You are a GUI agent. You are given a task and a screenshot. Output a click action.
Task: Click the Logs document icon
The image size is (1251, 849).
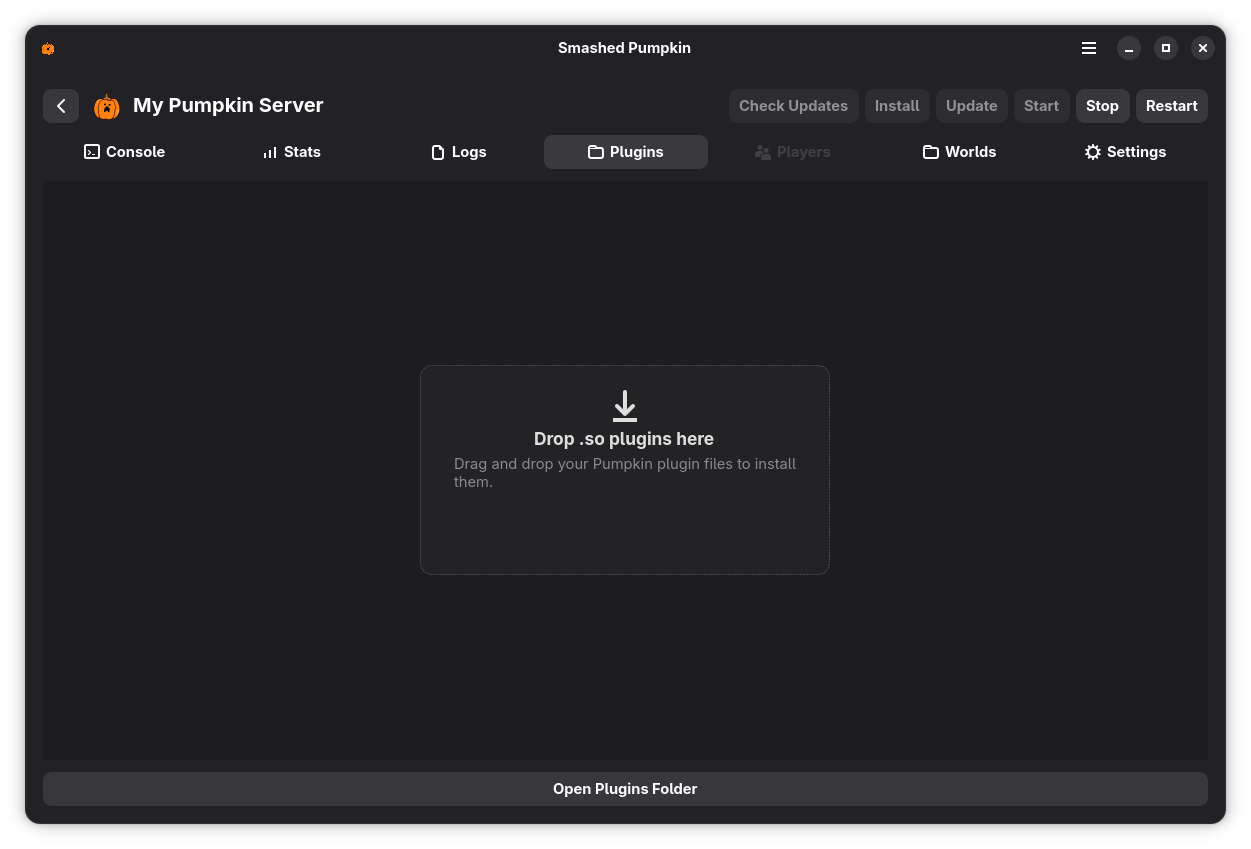438,151
